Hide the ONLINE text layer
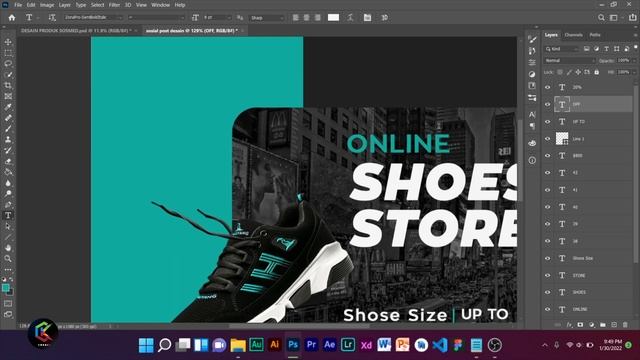 coord(548,309)
